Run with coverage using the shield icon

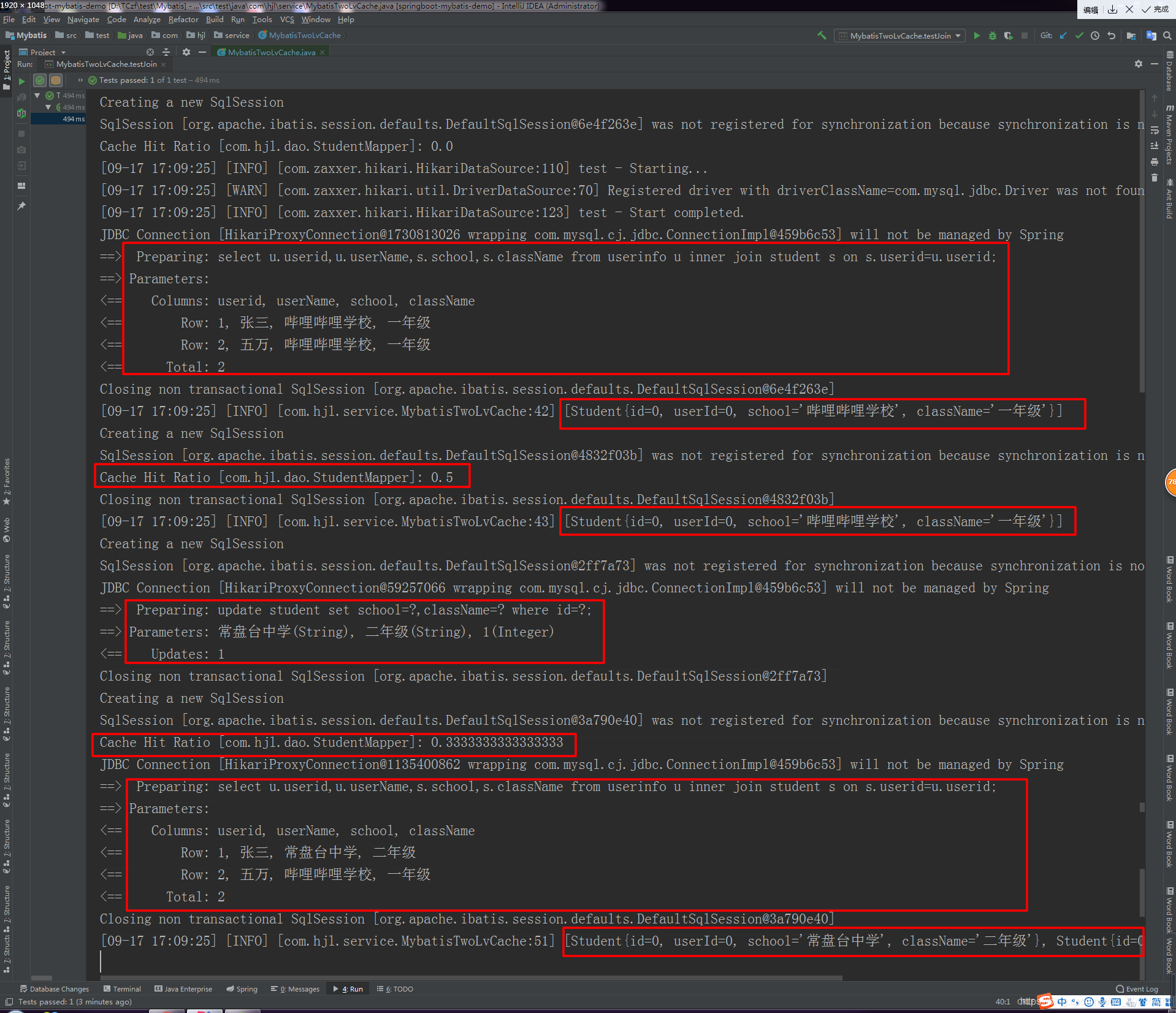[x=1009, y=36]
